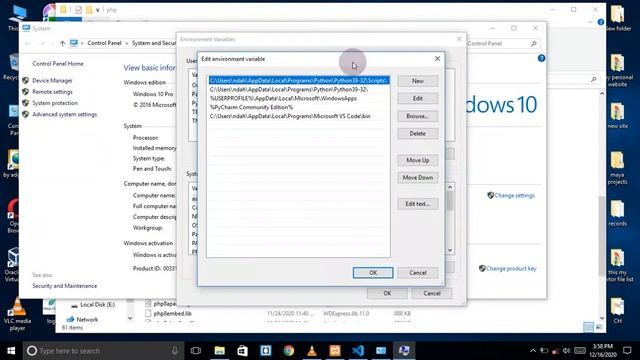Click OK in Environment Variables dialog
This screenshot has width=640, height=360.
tap(387, 293)
